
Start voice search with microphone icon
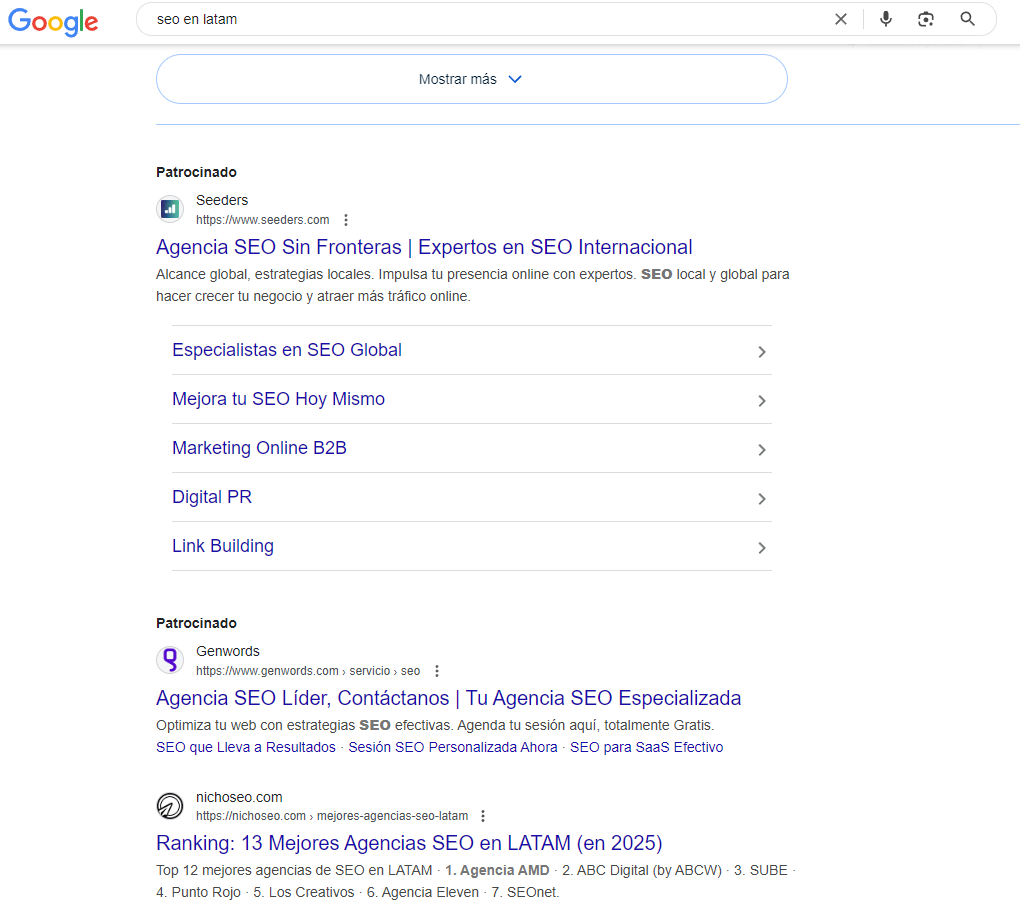pos(885,19)
